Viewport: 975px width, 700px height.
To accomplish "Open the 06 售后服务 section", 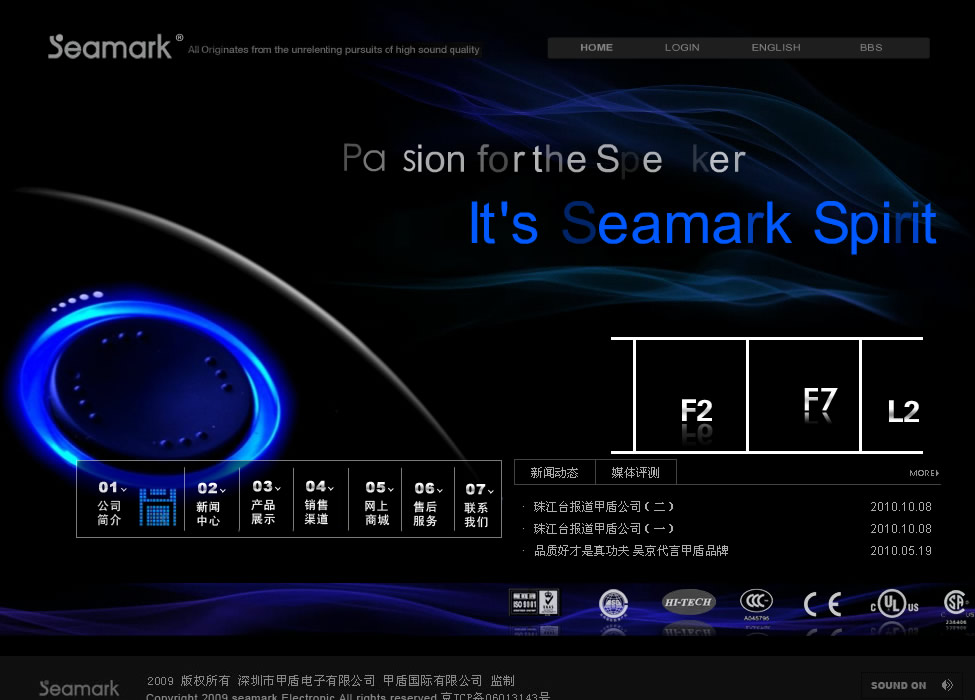I will click(428, 504).
